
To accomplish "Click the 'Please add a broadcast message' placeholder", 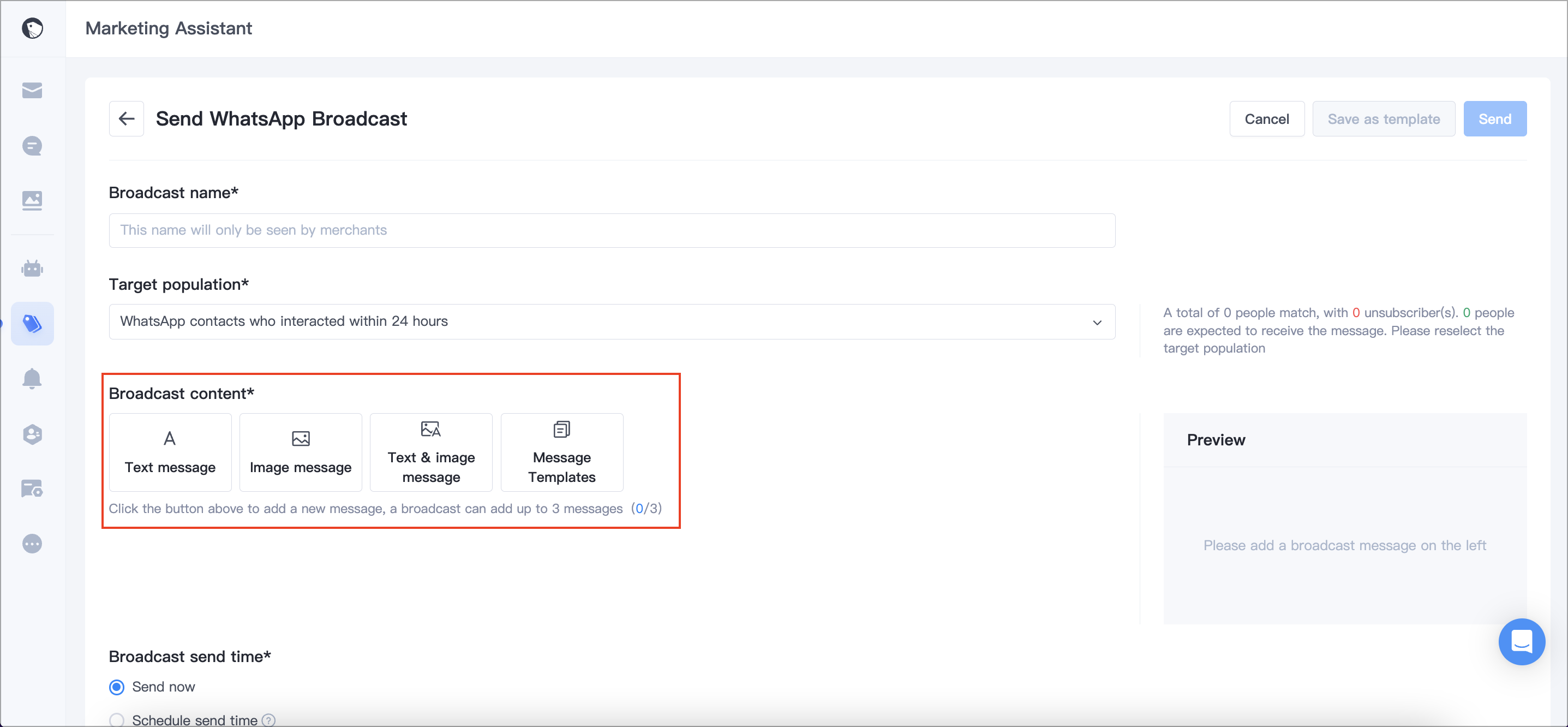I will (x=1344, y=545).
